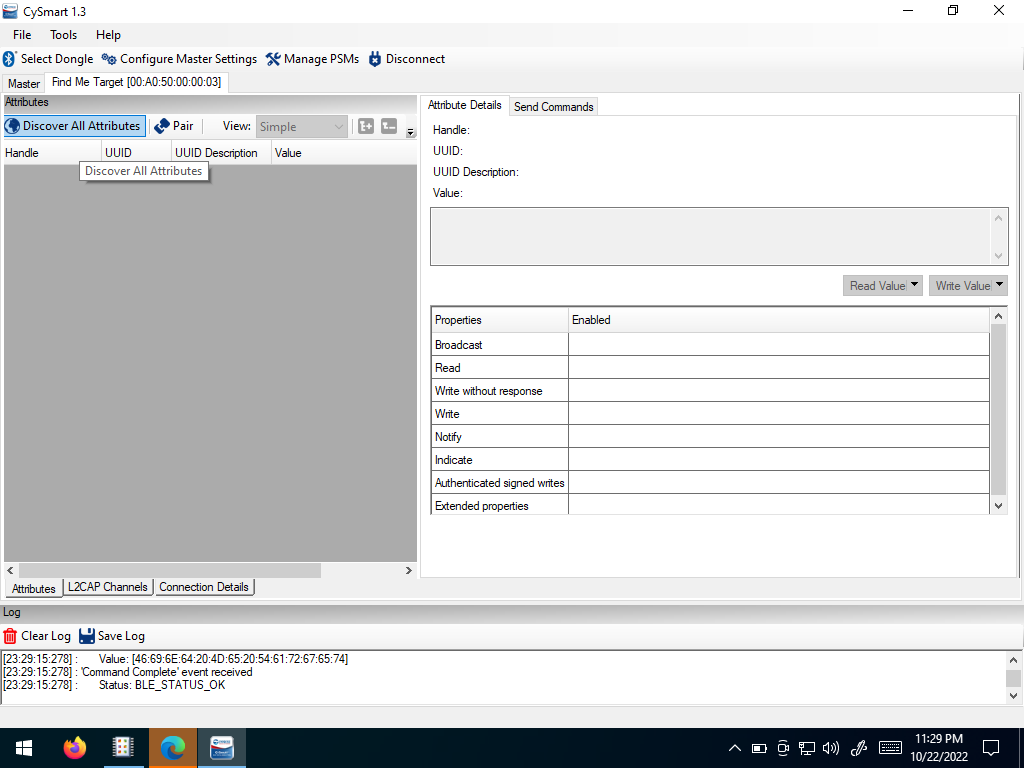Click the Read Value button
This screenshot has height=768, width=1024.
coord(875,285)
